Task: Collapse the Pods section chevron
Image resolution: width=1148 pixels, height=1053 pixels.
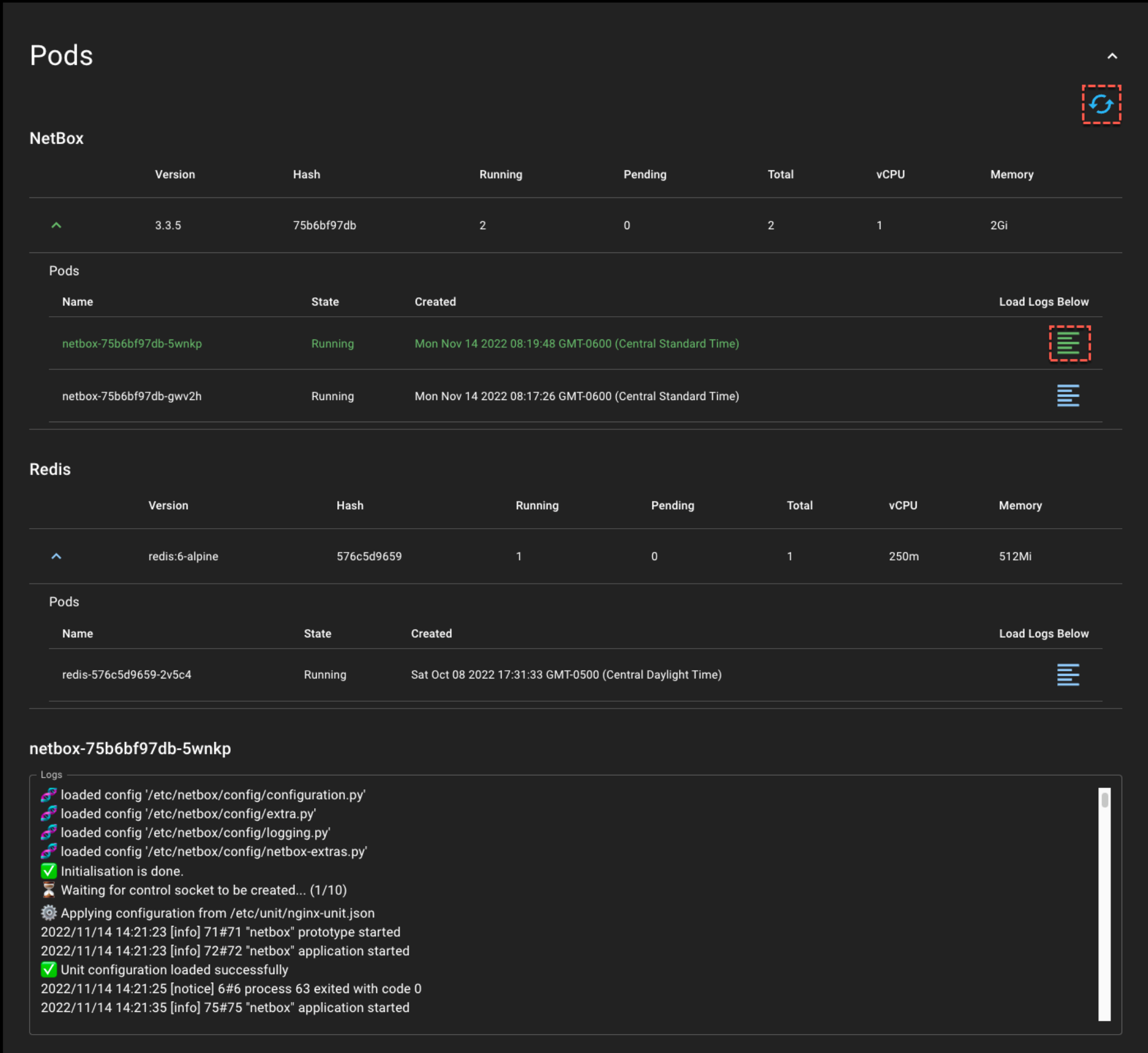Action: click(1112, 56)
